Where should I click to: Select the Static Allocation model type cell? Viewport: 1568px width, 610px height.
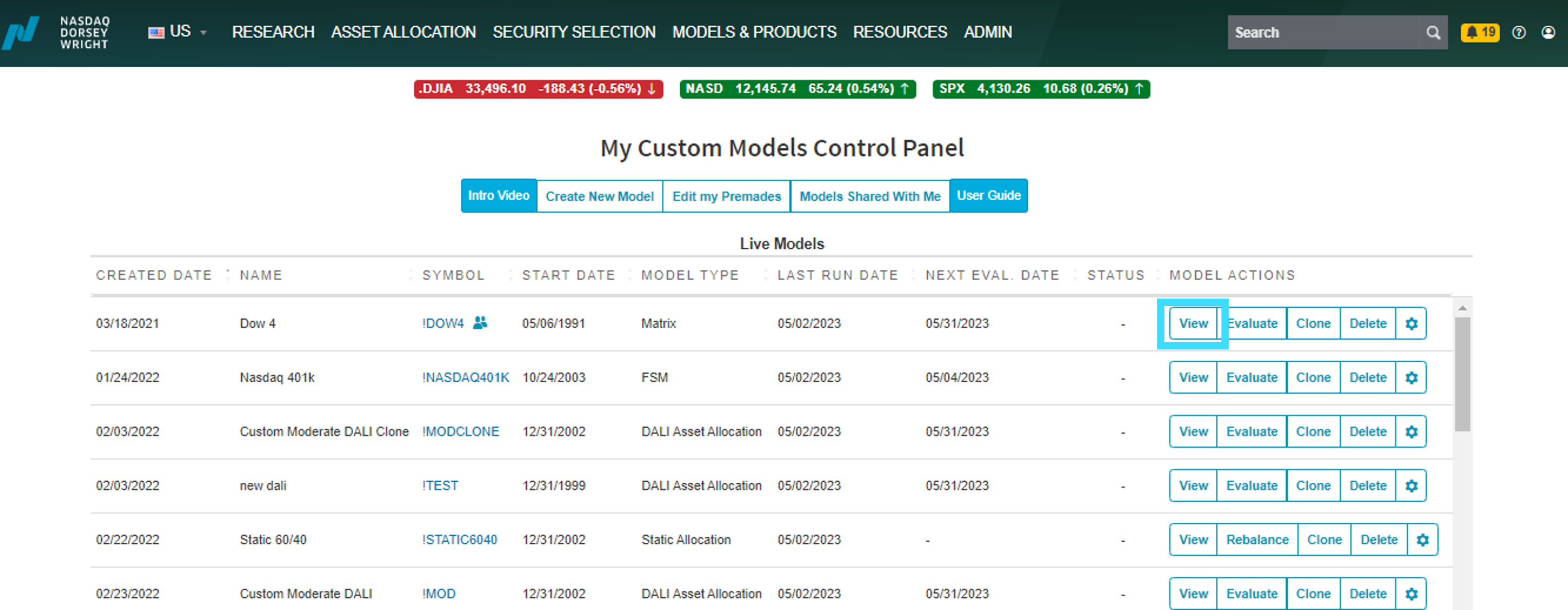click(685, 540)
